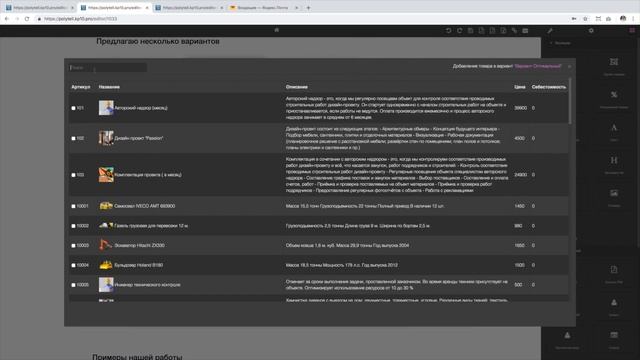The height and width of the screenshot is (360, 640).
Task: Sort by the Название column header
Action: (109, 87)
